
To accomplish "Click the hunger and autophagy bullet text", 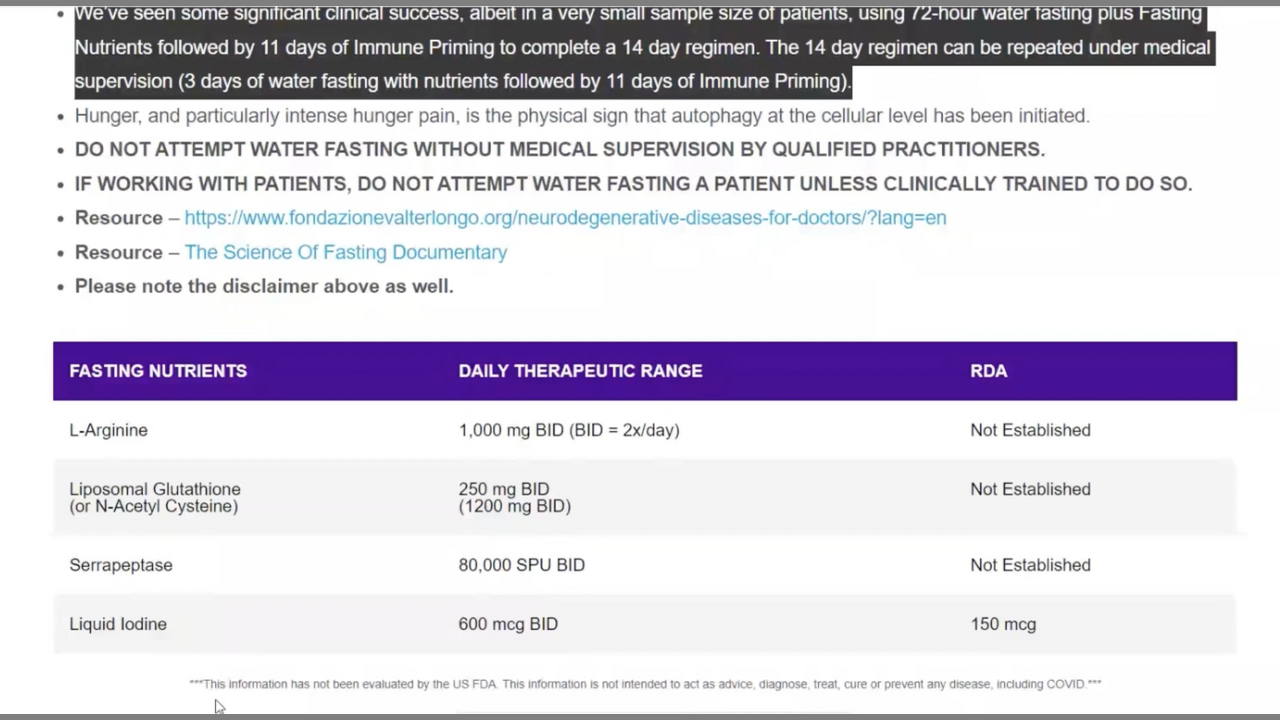I will click(582, 116).
